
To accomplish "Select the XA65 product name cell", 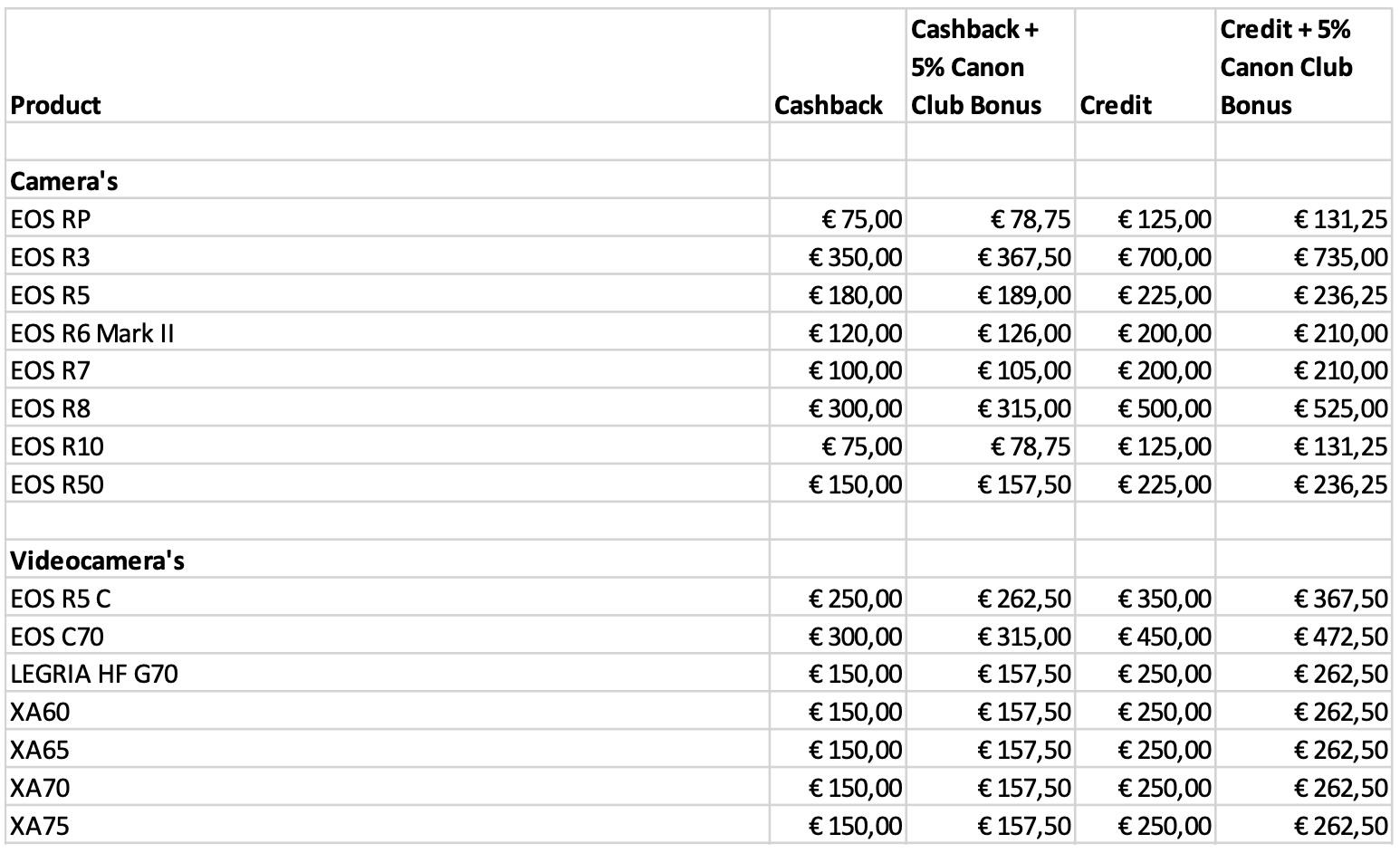I will pyautogui.click(x=40, y=750).
